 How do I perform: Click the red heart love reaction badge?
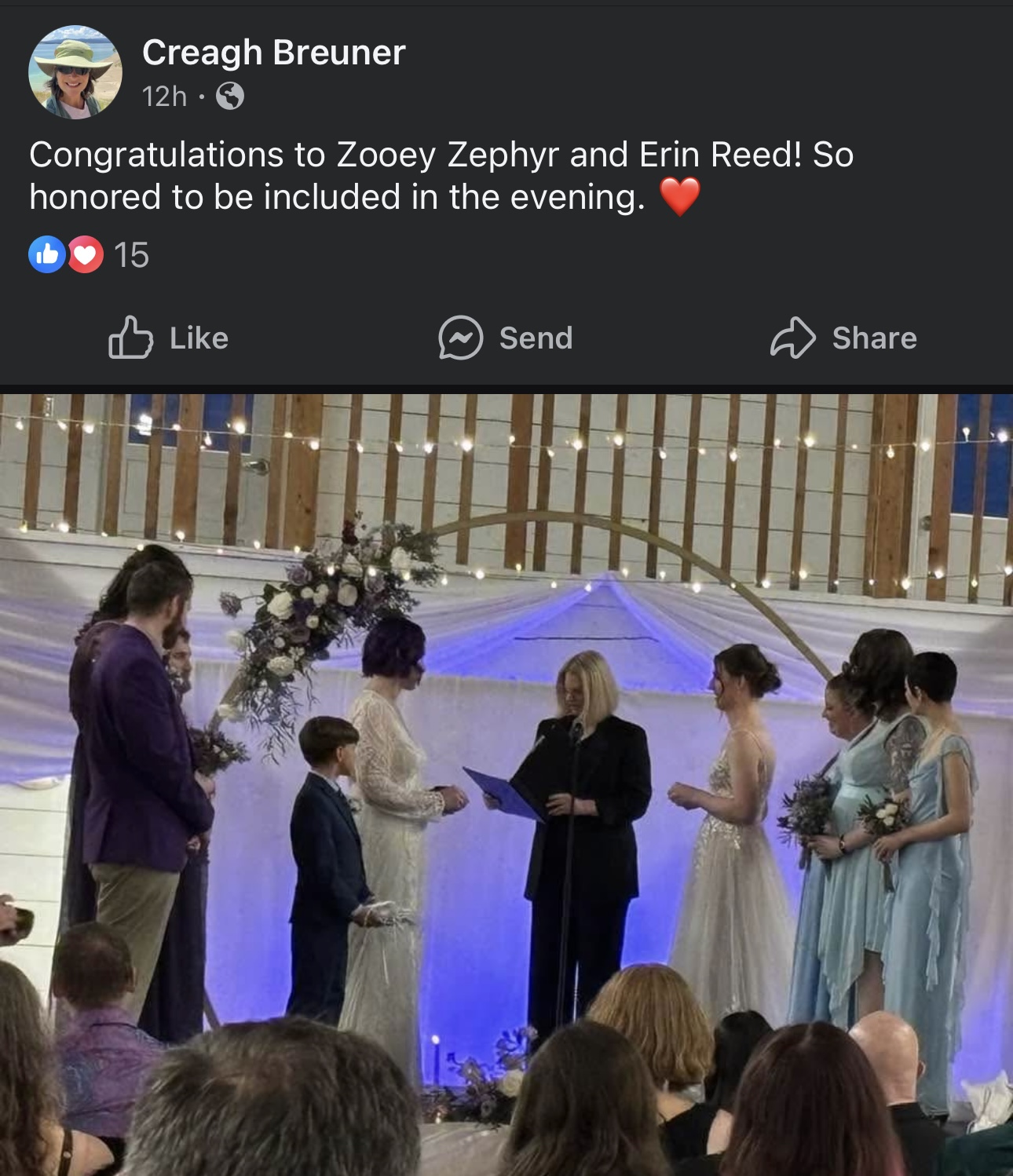85,254
